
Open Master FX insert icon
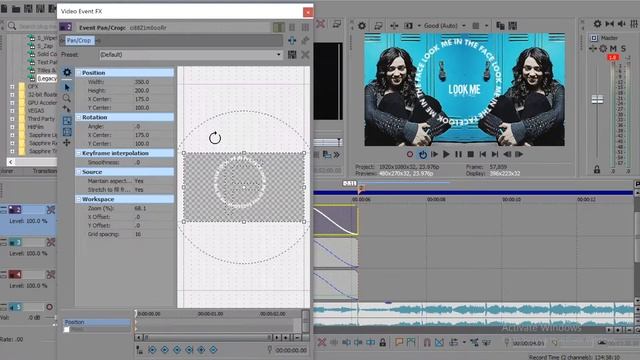tap(593, 49)
